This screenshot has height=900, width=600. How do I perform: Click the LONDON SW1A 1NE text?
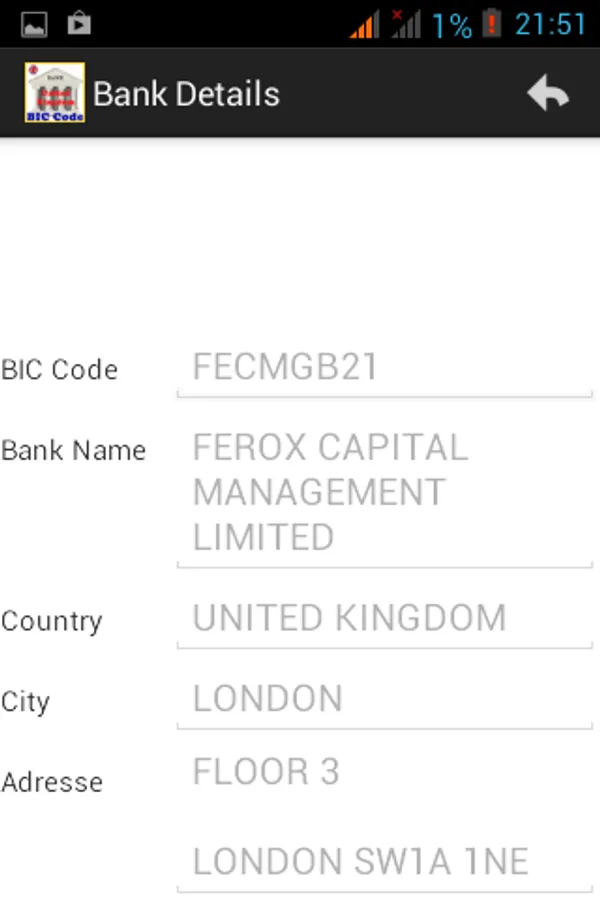(x=360, y=861)
